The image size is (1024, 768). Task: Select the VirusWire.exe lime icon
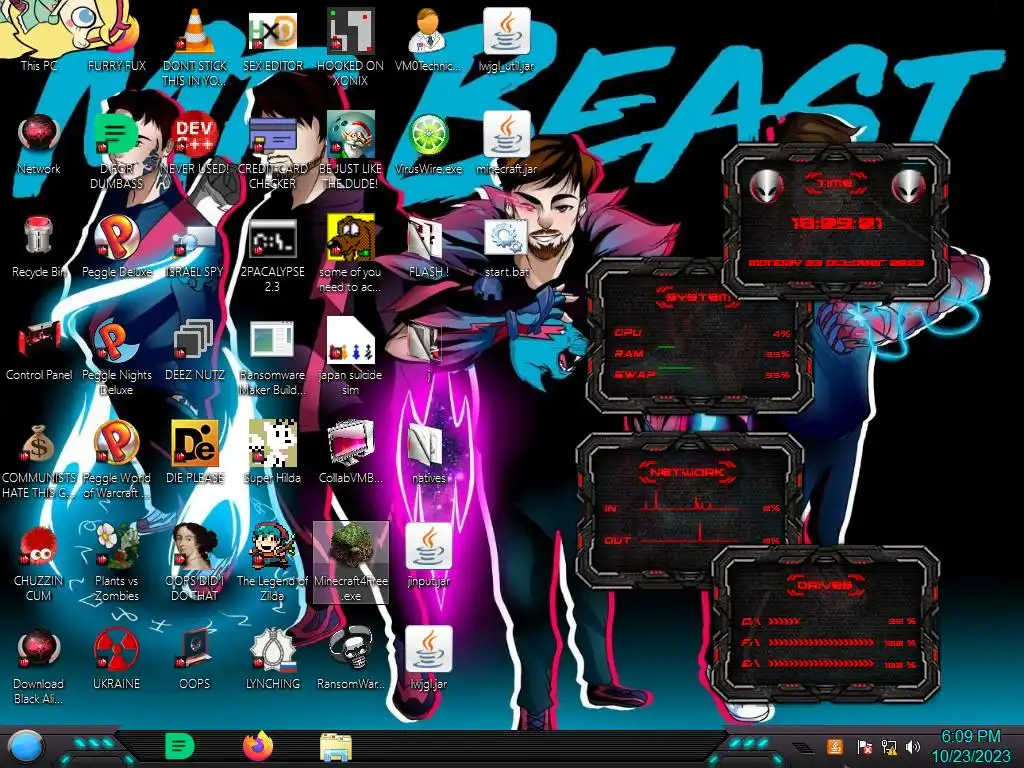tap(428, 145)
